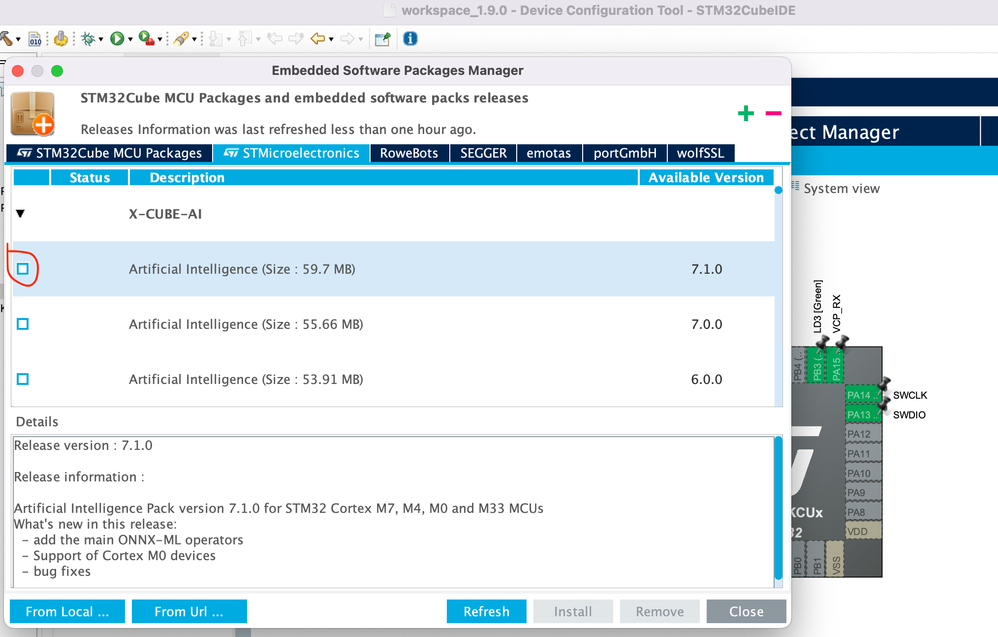Collapse the X-CUBE-AI tree node
This screenshot has width=998, height=637.
[x=20, y=214]
